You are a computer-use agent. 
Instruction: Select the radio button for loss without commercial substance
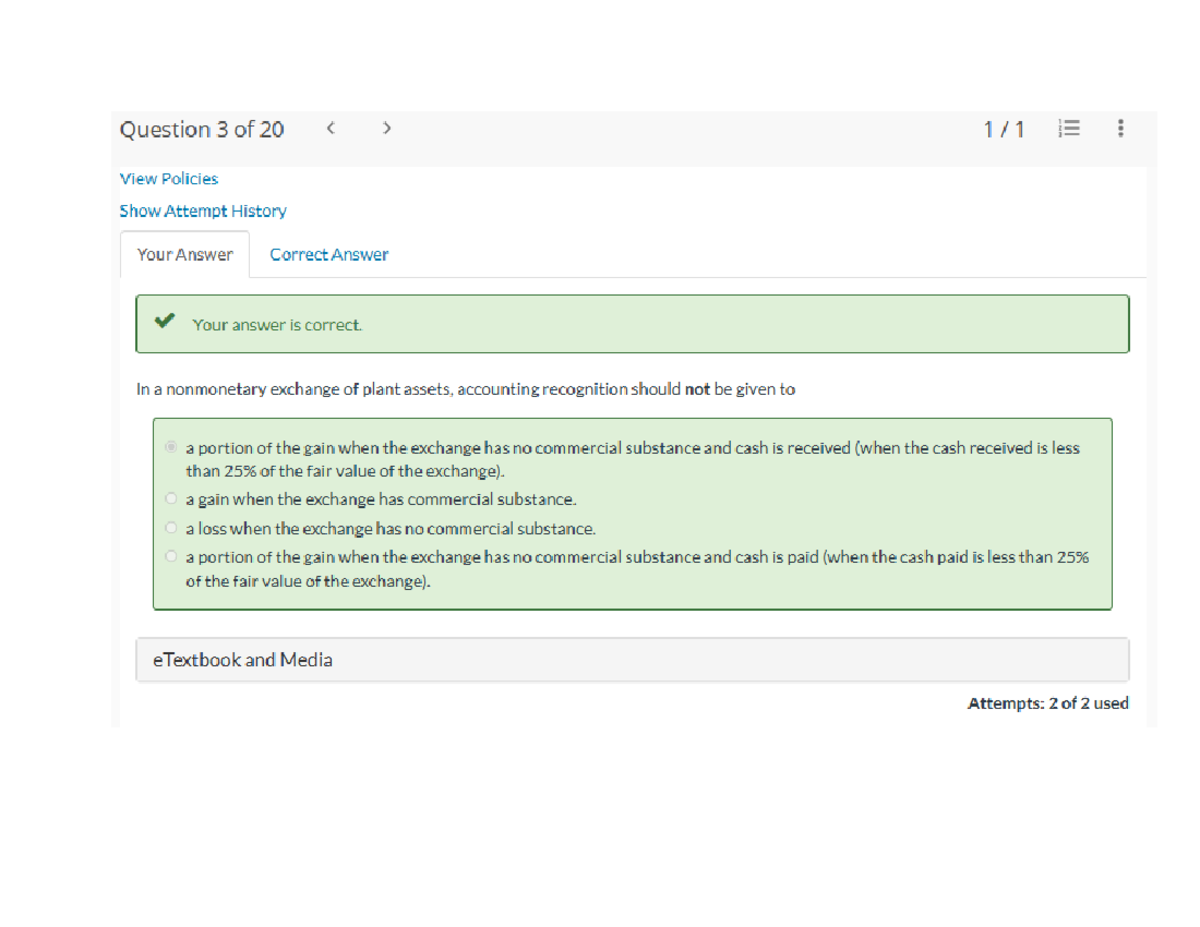pos(172,528)
